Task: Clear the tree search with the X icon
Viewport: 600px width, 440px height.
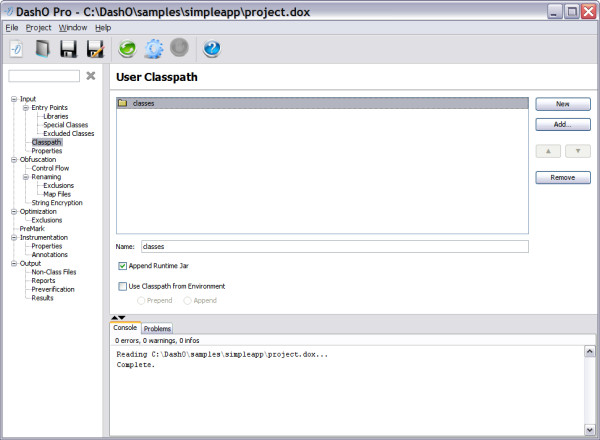Action: 91,76
